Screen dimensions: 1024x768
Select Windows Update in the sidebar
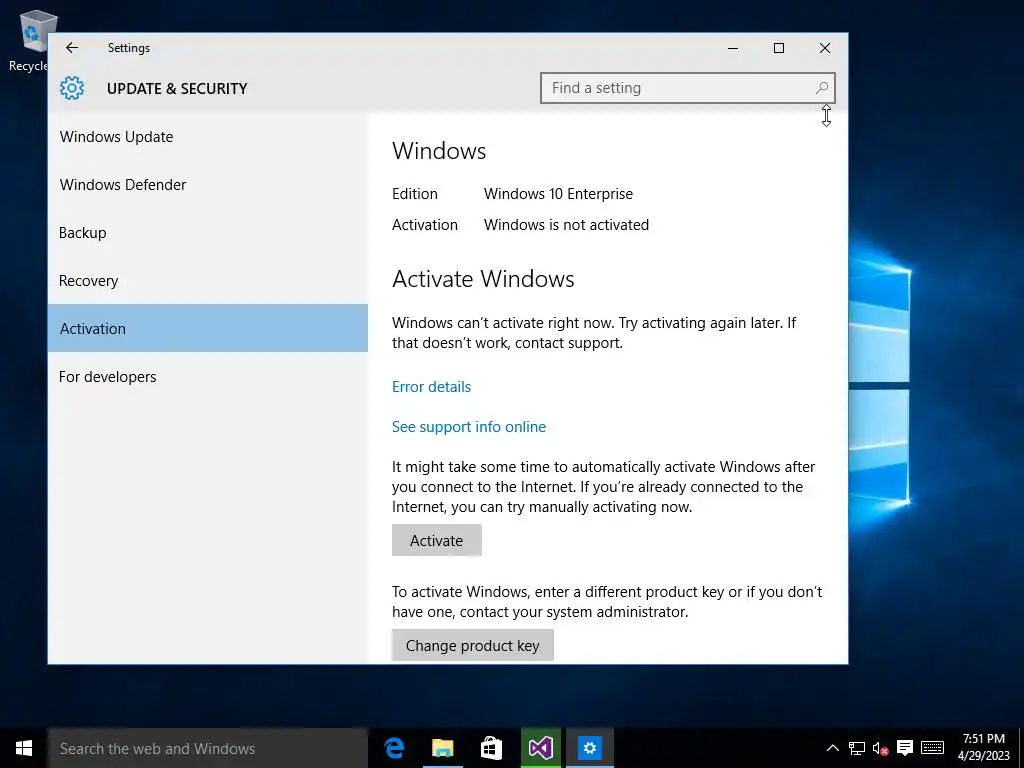coord(208,136)
